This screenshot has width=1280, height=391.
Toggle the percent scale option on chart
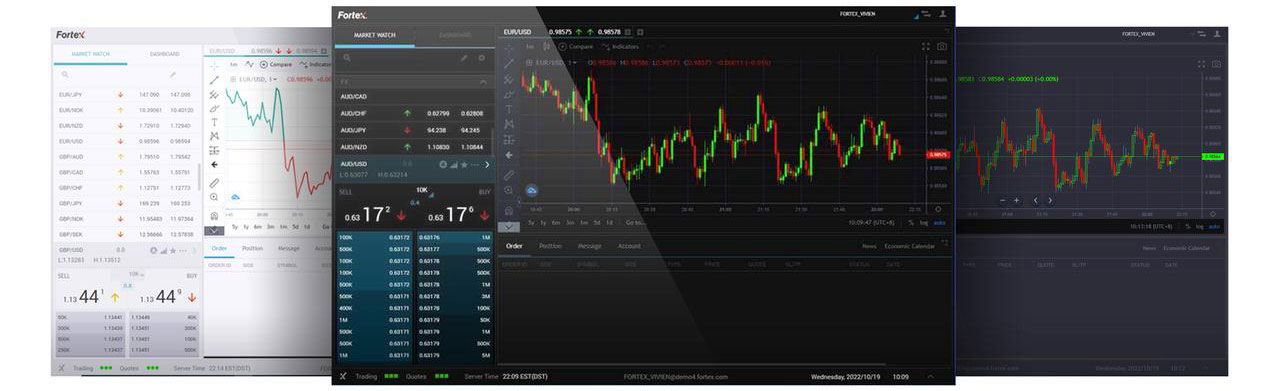click(x=911, y=222)
